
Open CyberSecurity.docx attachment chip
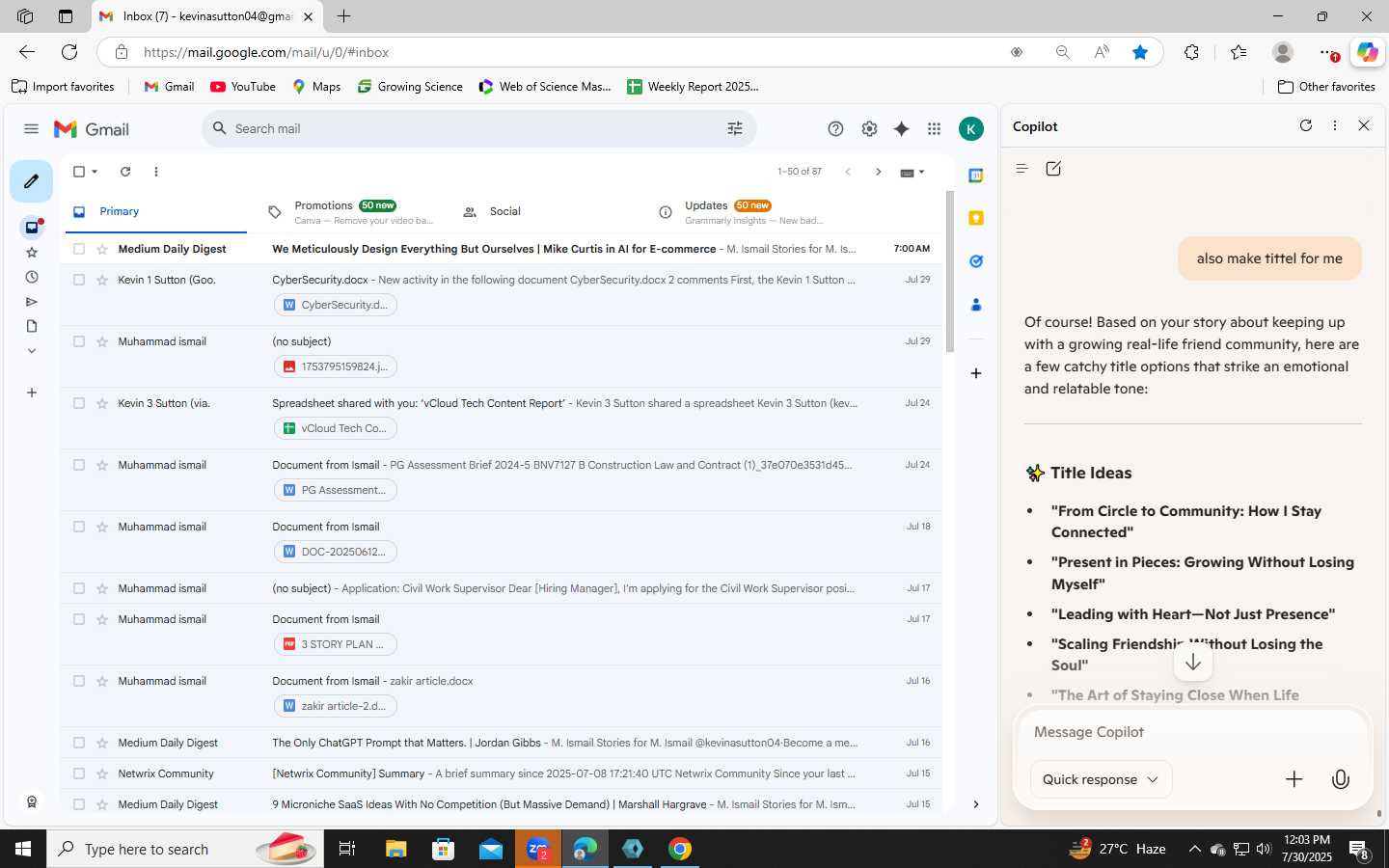coord(336,305)
